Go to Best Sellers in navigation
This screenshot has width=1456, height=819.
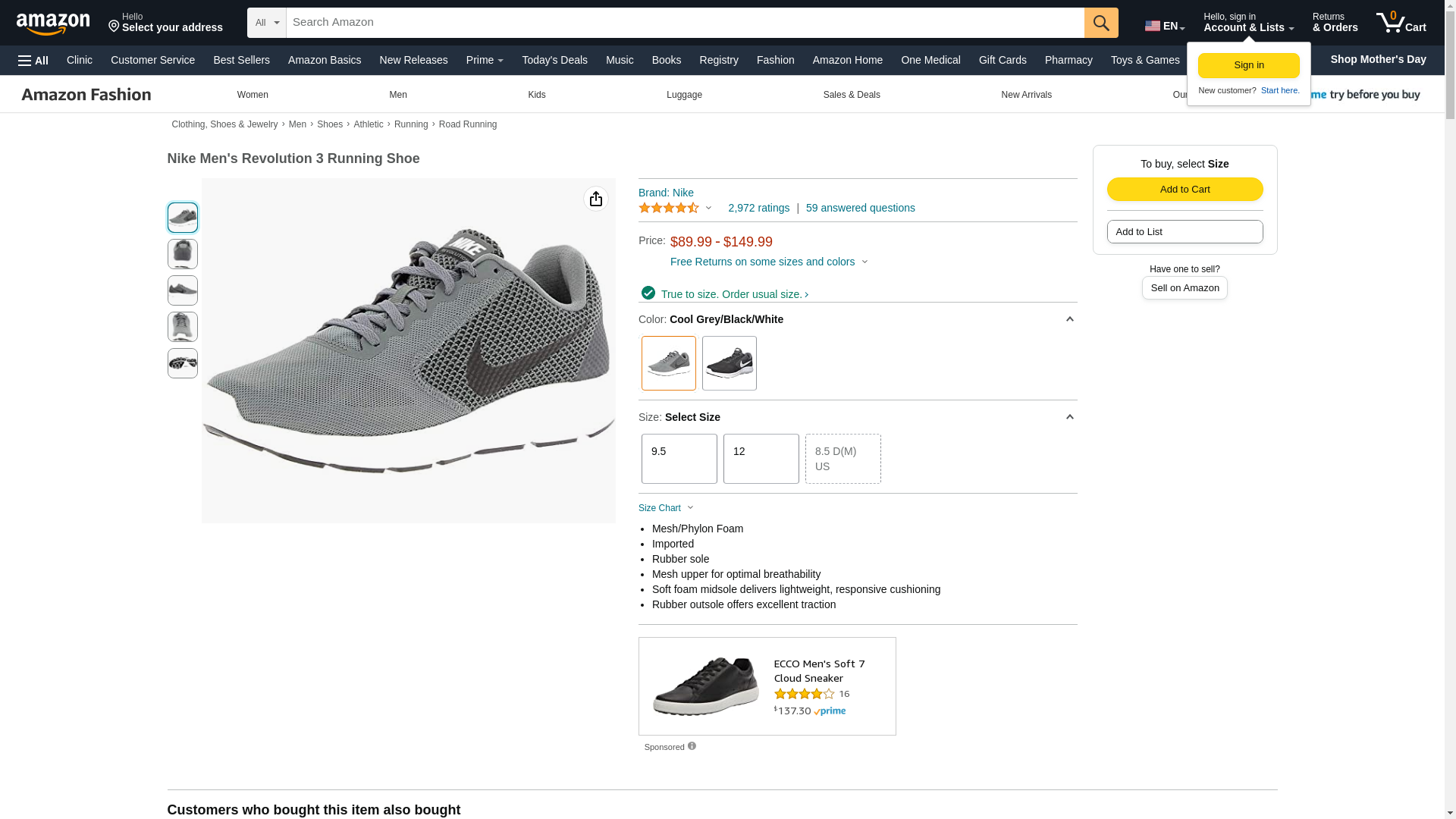[241, 60]
